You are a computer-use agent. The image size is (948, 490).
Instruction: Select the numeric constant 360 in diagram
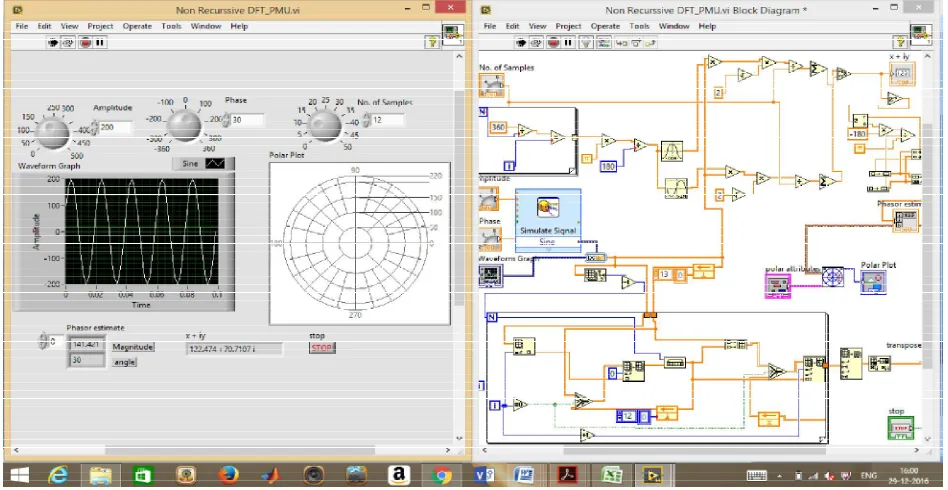497,128
